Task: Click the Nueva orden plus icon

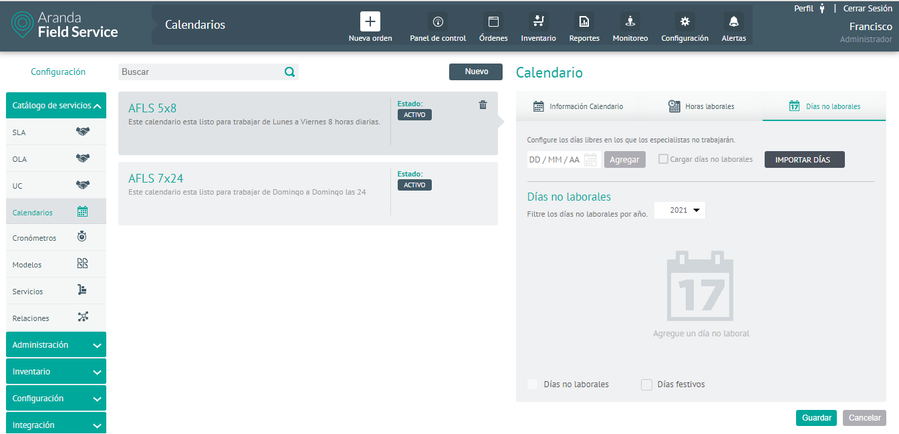Action: [370, 22]
